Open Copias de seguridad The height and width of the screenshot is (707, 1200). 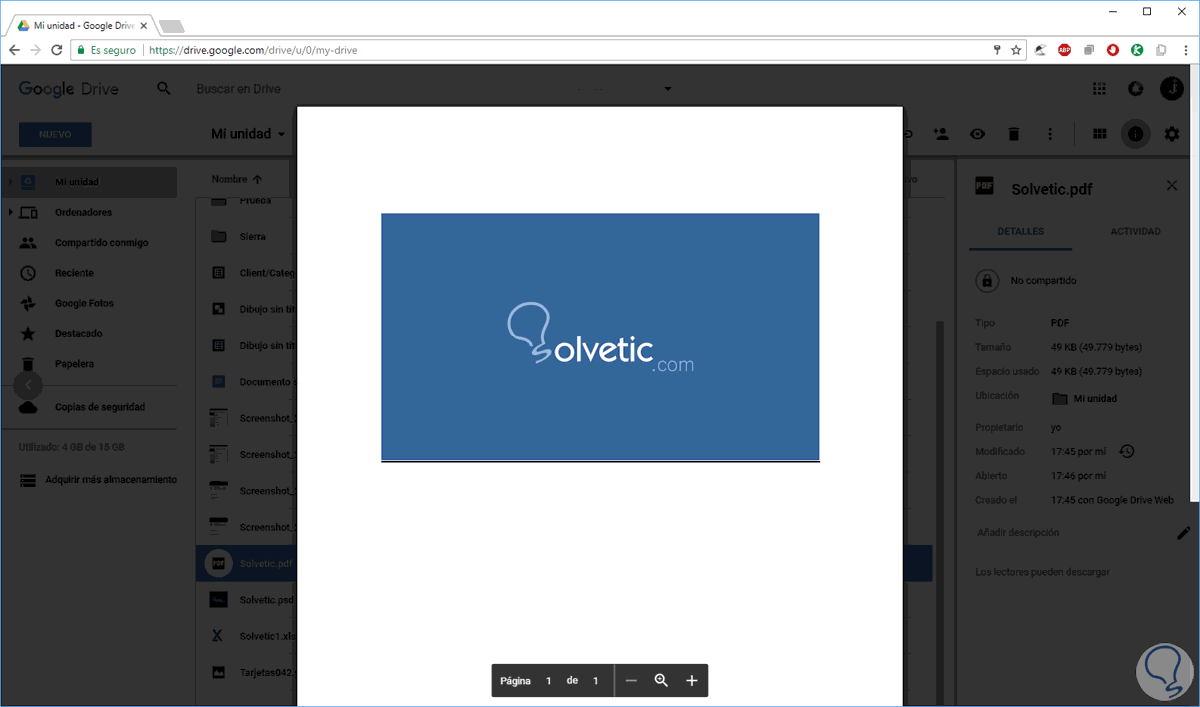(x=99, y=407)
